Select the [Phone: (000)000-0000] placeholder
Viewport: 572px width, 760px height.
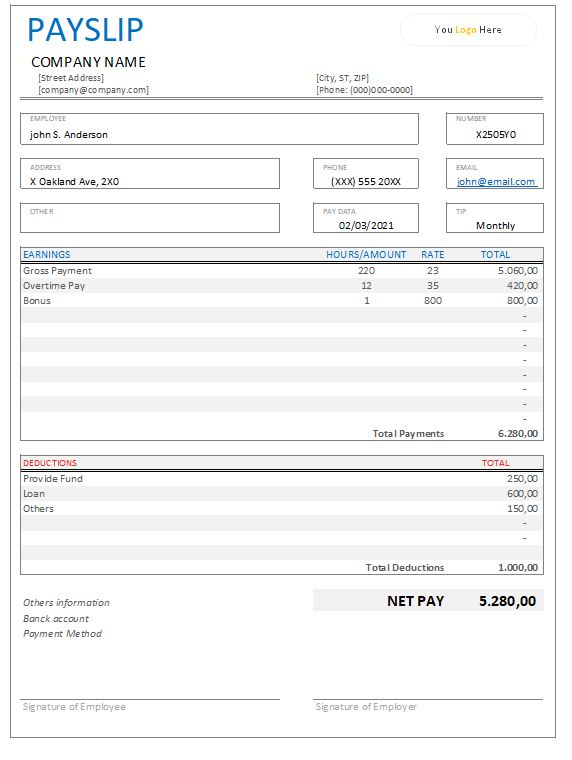[365, 90]
